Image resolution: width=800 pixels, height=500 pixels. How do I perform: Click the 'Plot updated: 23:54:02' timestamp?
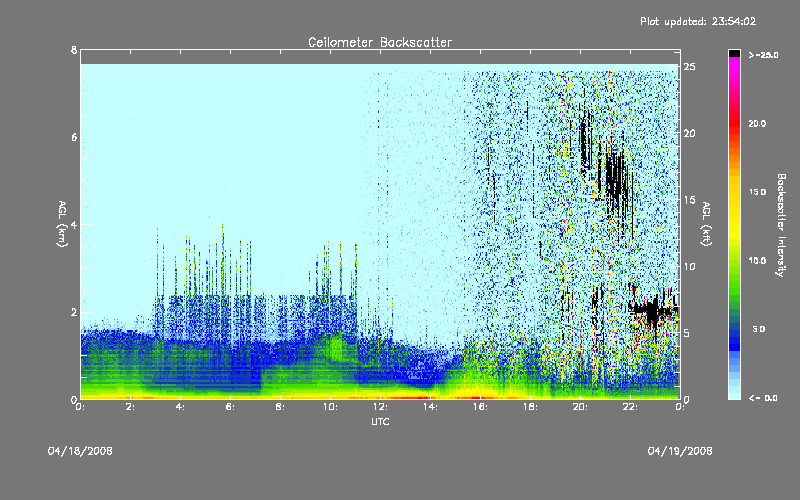click(698, 21)
